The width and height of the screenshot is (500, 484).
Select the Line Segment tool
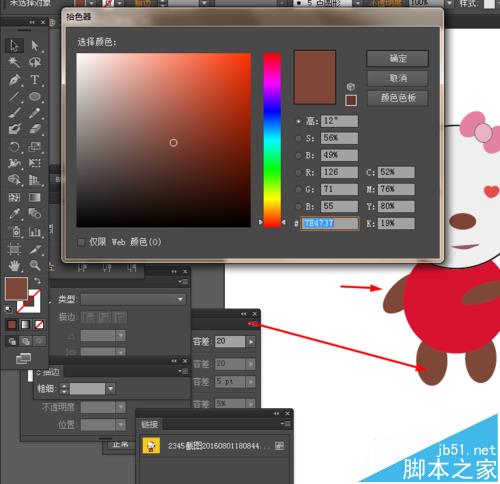tap(14, 97)
